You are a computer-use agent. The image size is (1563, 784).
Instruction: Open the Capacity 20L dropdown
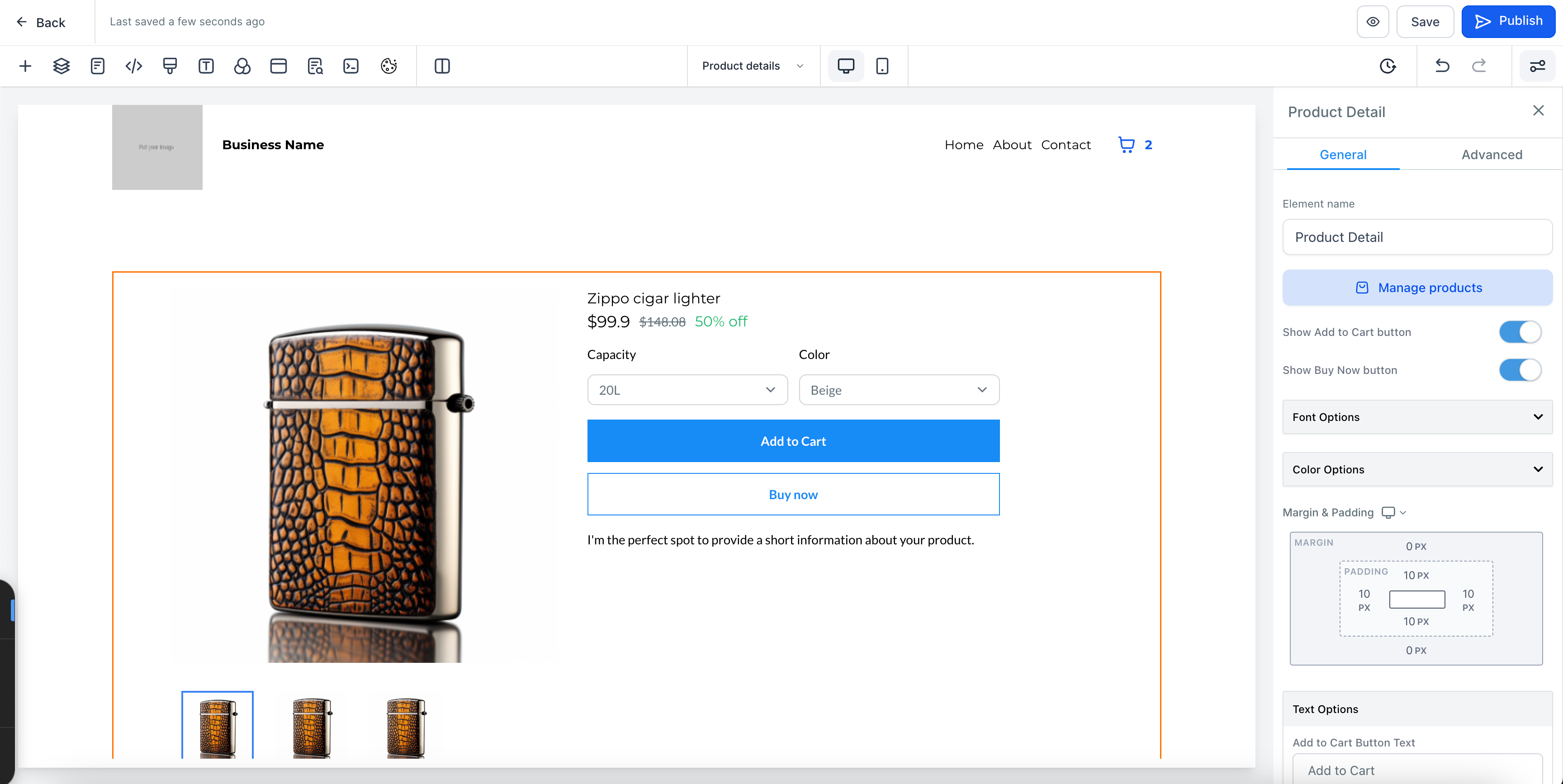[x=687, y=390]
